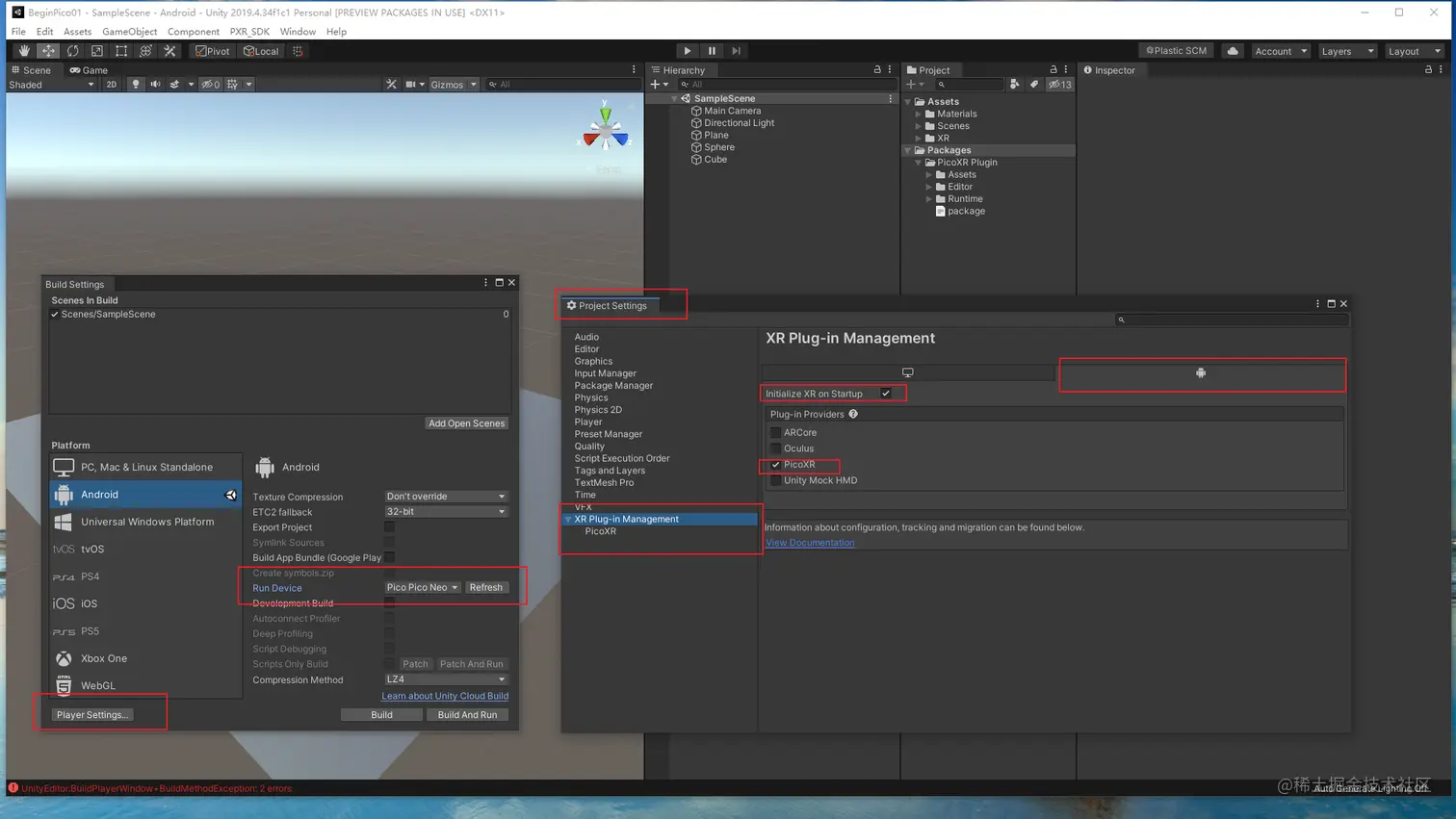
Task: Enable the Oculus plug-in provider
Action: pos(776,448)
